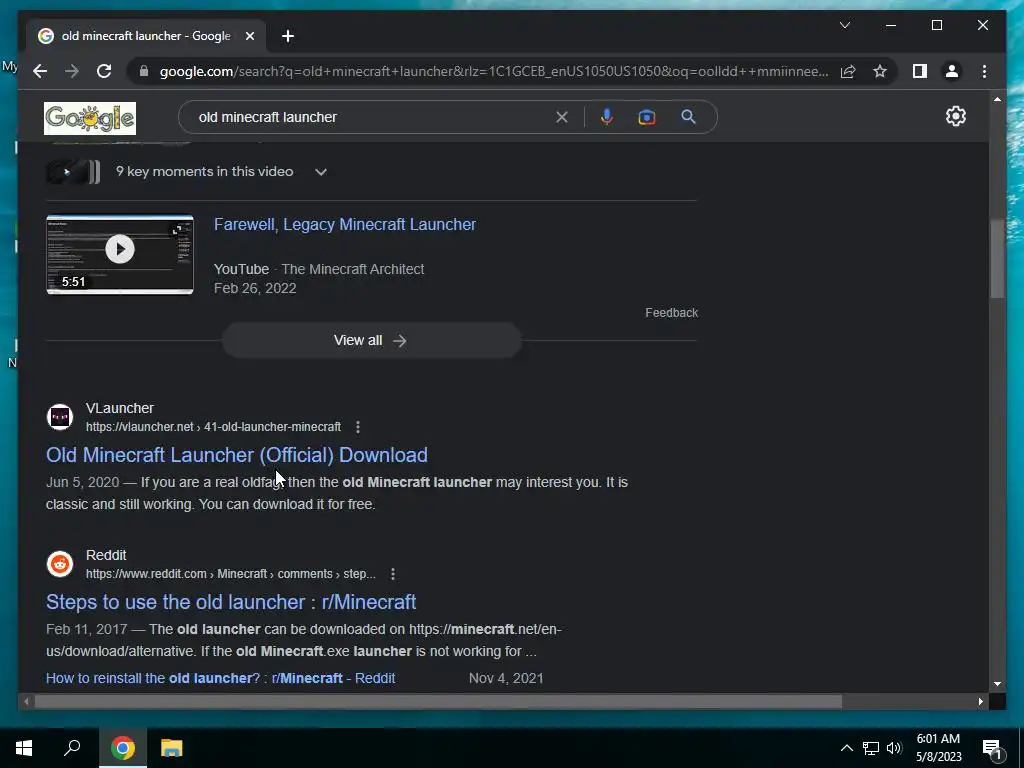Open the three-dot options beside the reddit.com URL
This screenshot has width=1024, height=768.
coord(392,574)
